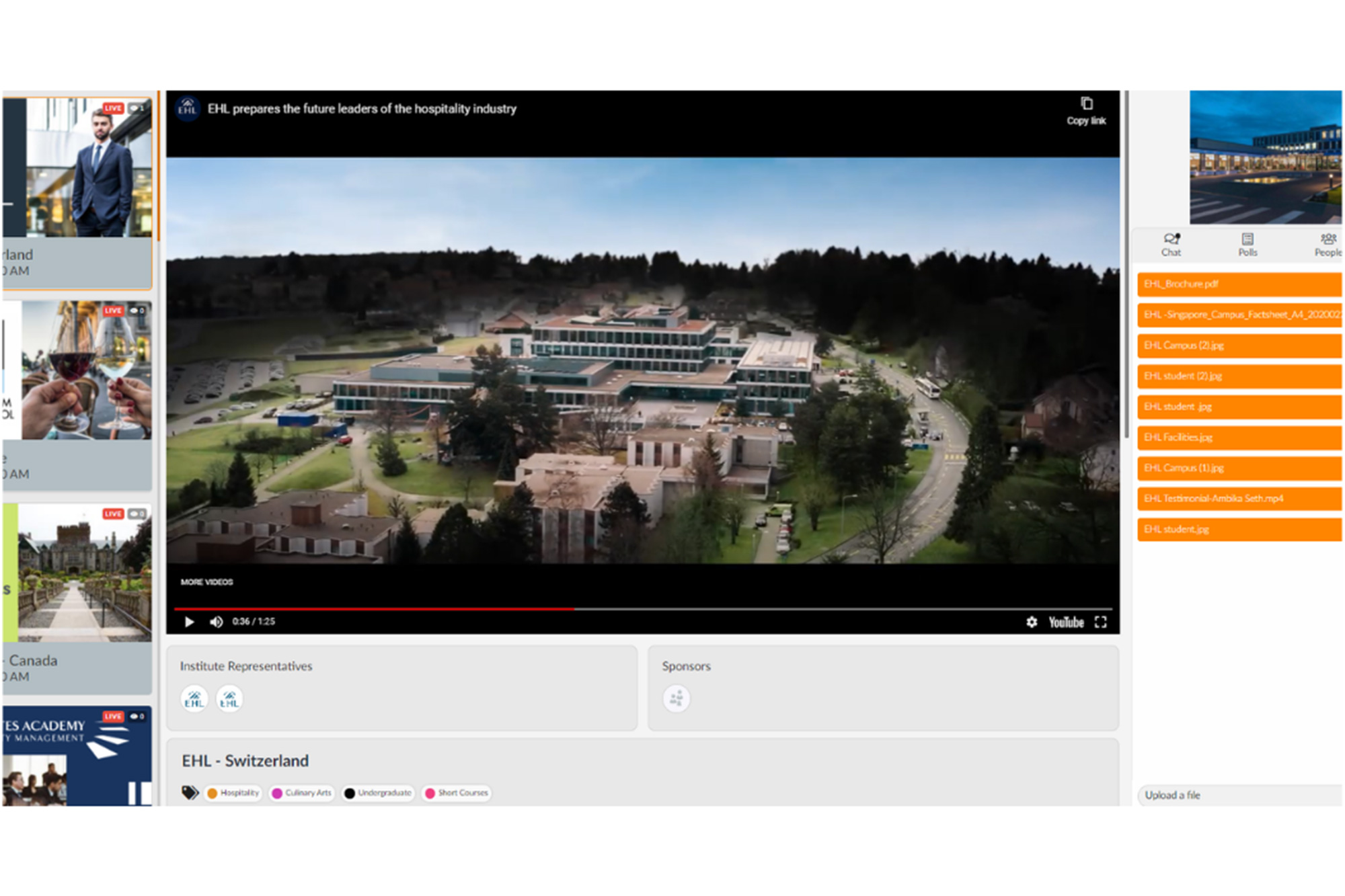Image resolution: width=1345 pixels, height=896 pixels.
Task: Seek on the red video progress bar
Action: 374,609
